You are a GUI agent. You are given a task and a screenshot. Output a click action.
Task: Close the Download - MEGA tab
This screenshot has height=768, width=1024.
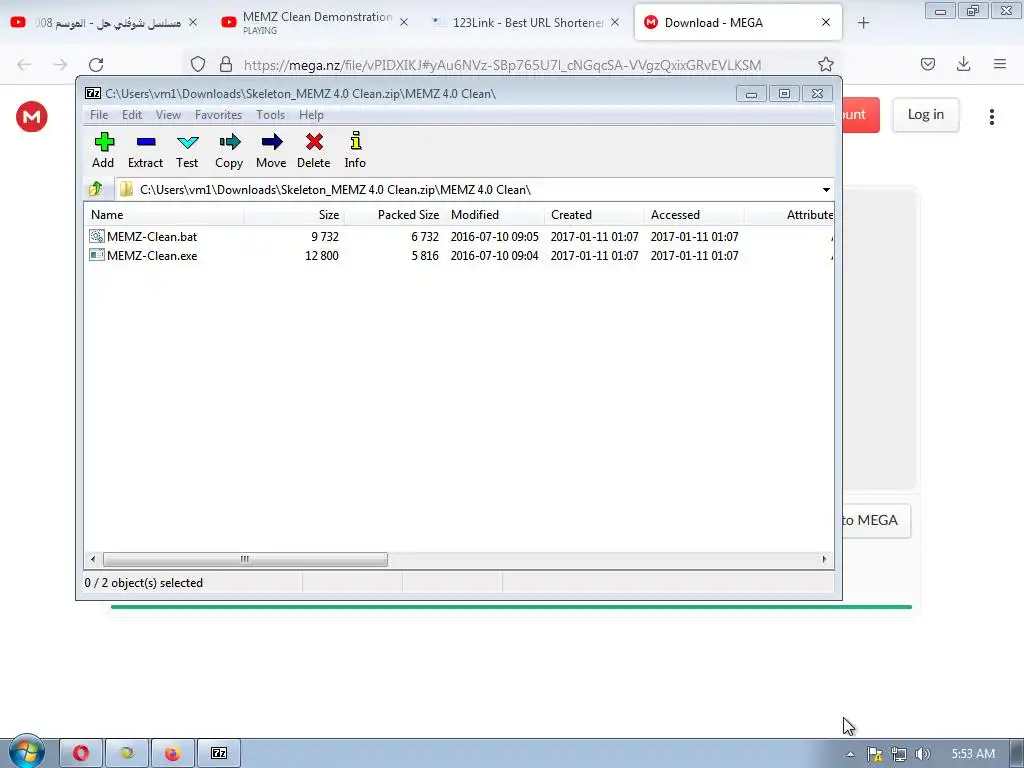825,22
